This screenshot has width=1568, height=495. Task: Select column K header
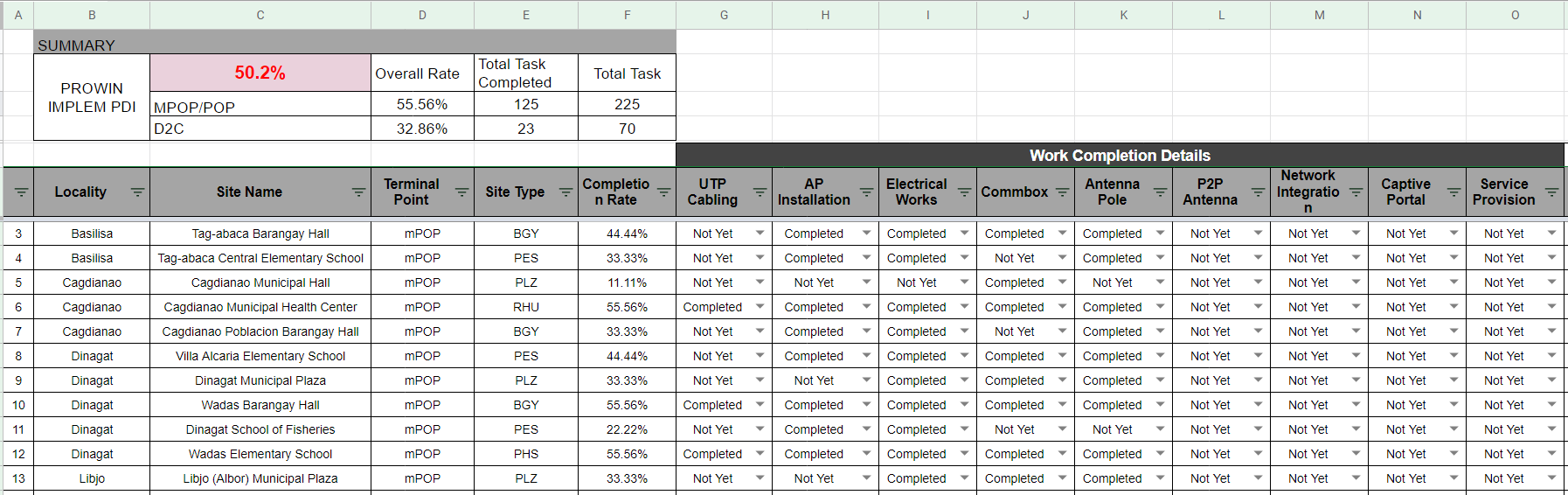coord(1123,15)
